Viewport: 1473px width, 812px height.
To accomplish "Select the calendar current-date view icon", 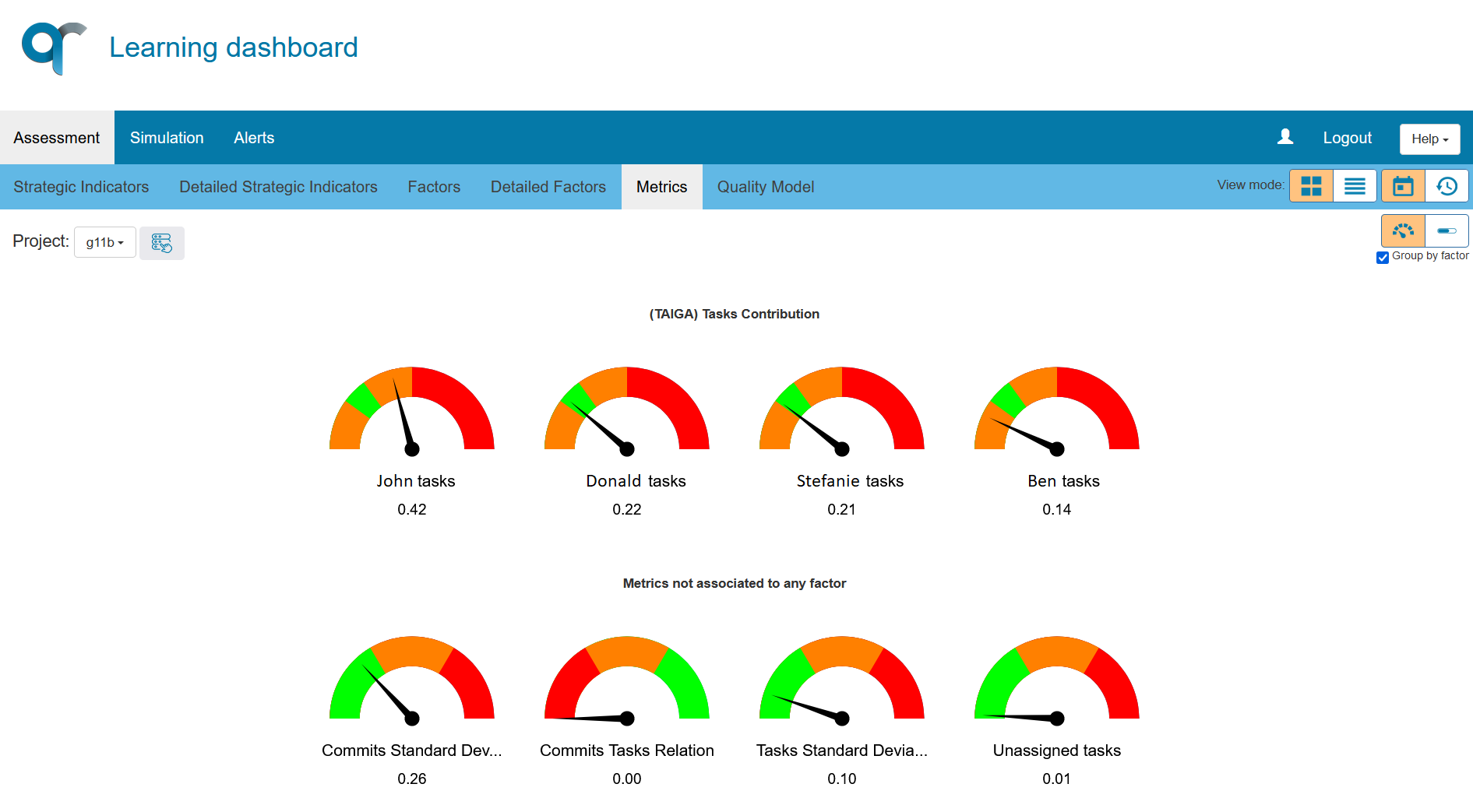I will pyautogui.click(x=1403, y=186).
